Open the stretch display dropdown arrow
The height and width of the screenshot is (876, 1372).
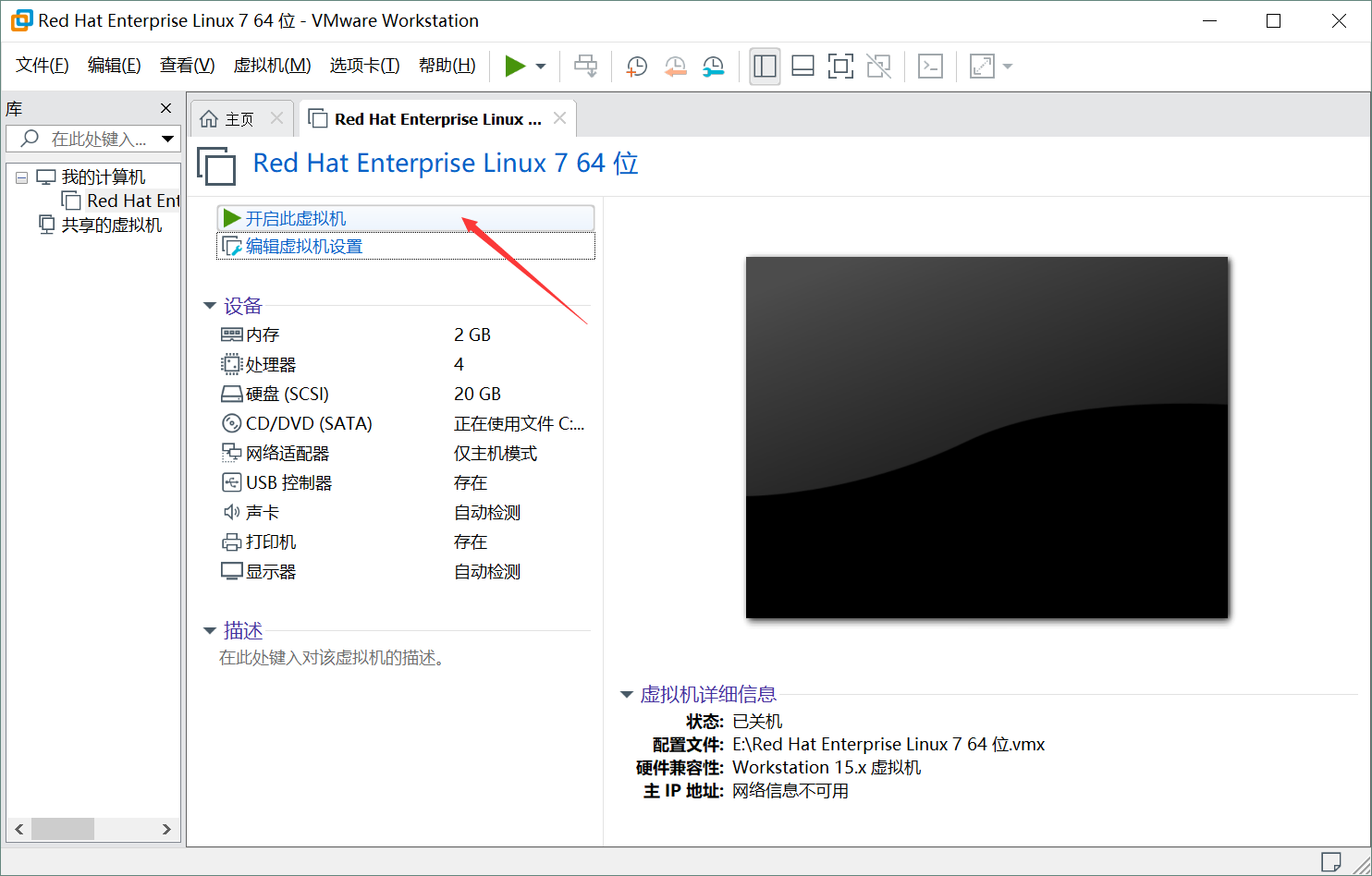click(x=1008, y=67)
